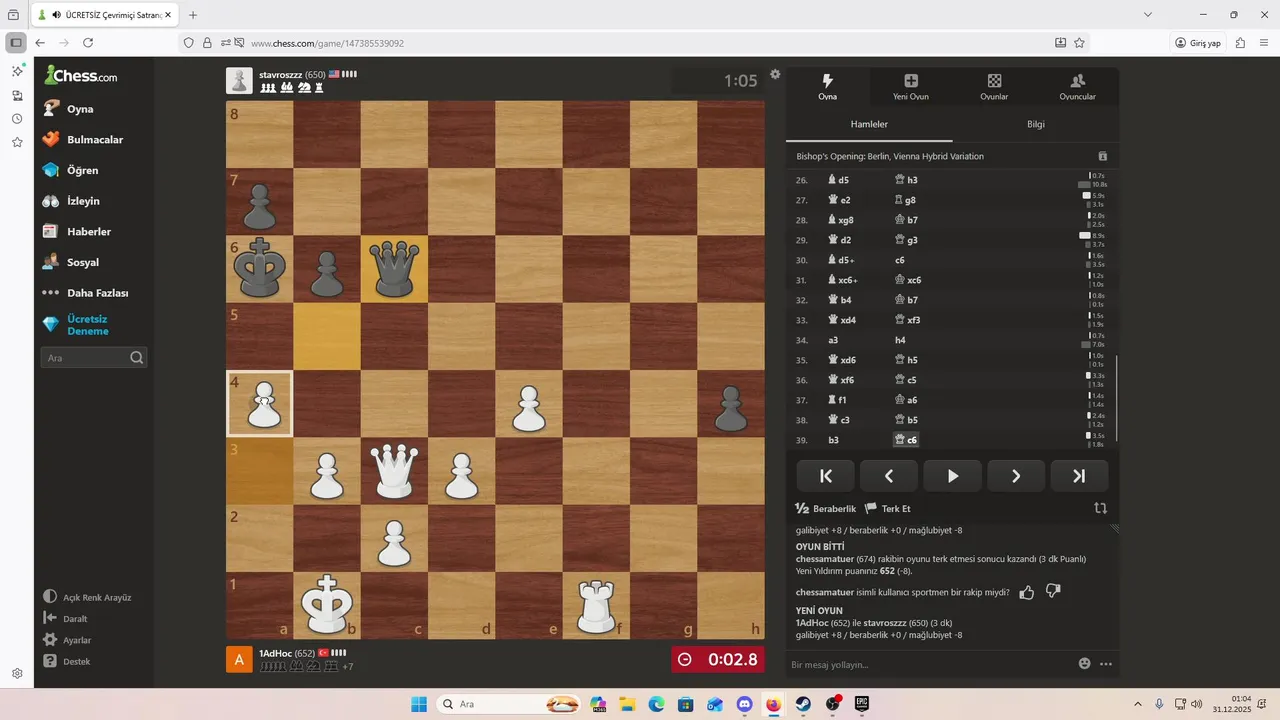Toggle the browser sidebar panel button
1280x720 pixels.
pyautogui.click(x=15, y=43)
